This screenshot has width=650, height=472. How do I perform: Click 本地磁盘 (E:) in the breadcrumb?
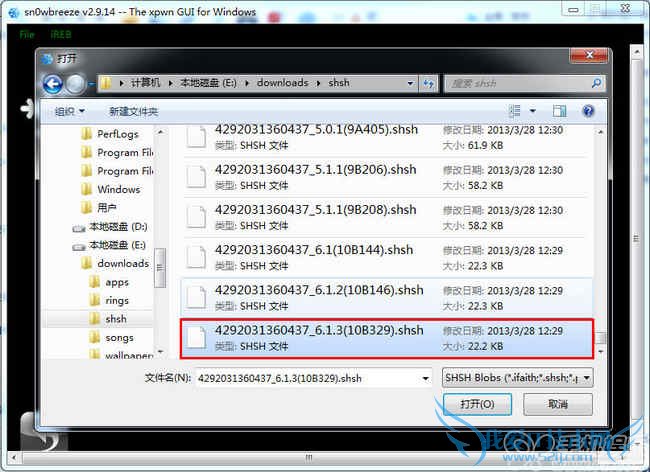pos(208,83)
